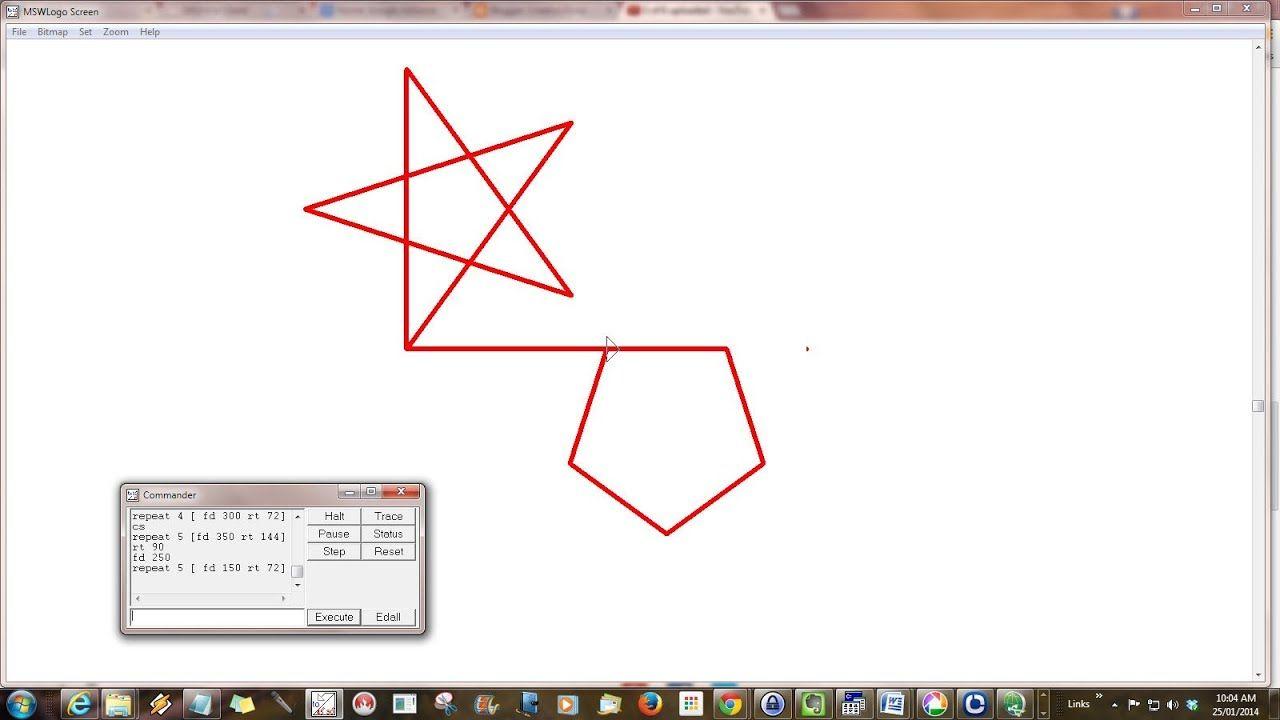
Task: Open Internet Explorer from the taskbar
Action: tap(78, 704)
